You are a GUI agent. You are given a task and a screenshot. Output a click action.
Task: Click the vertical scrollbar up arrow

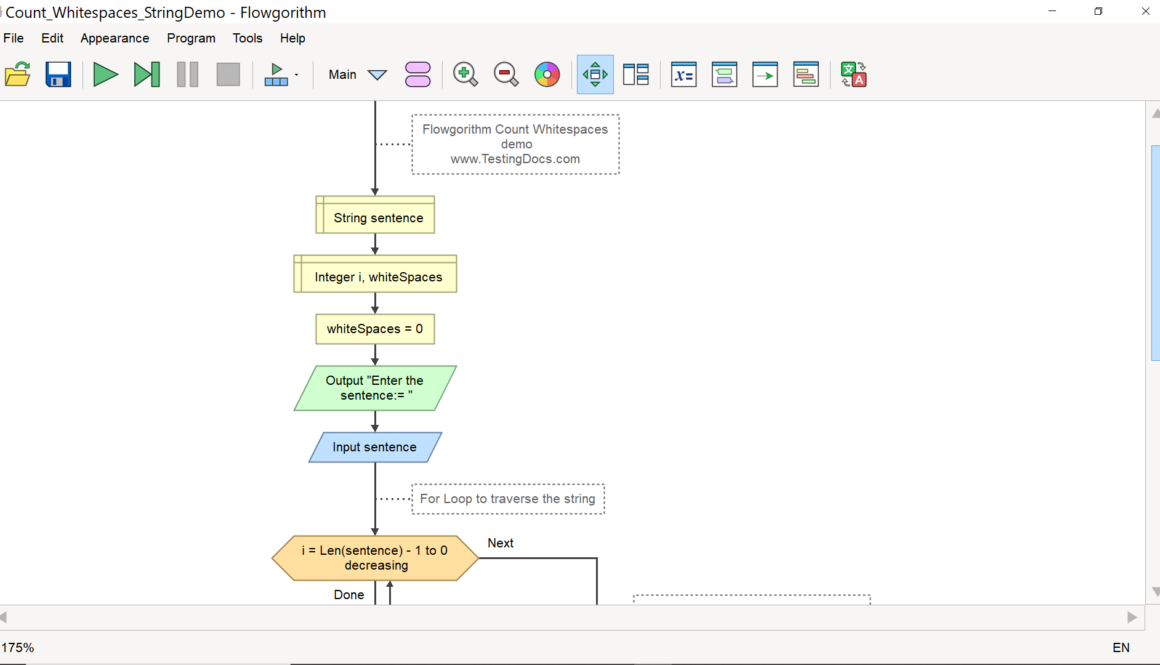coord(1156,114)
